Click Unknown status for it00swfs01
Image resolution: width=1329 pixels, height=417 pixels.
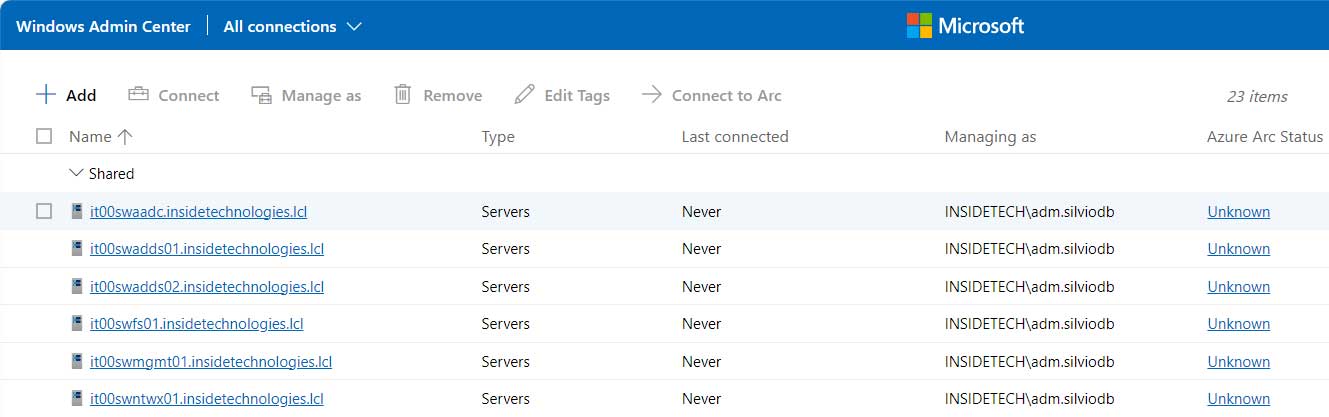click(x=1239, y=323)
